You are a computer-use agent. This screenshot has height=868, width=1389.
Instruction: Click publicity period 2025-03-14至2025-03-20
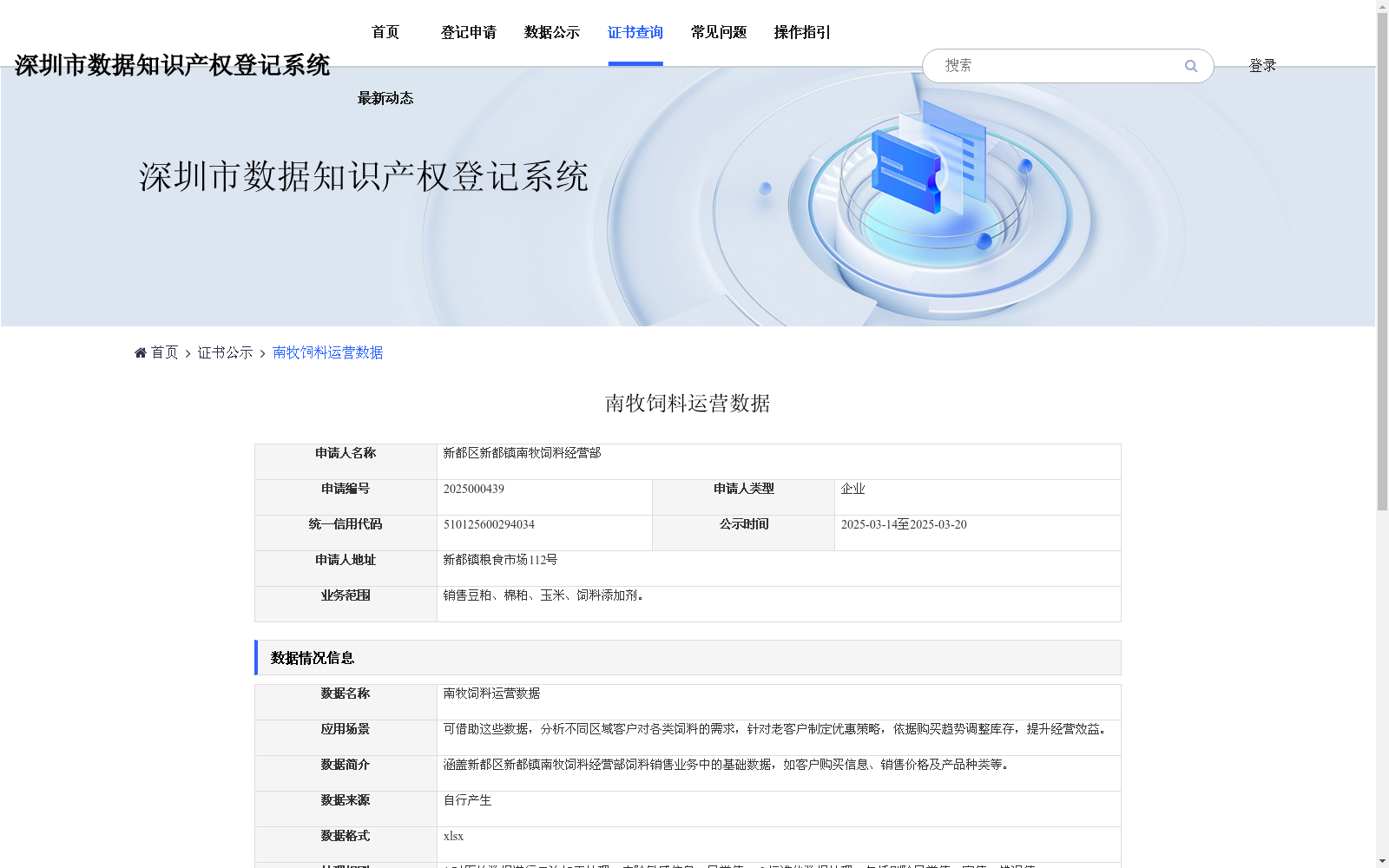coord(904,524)
